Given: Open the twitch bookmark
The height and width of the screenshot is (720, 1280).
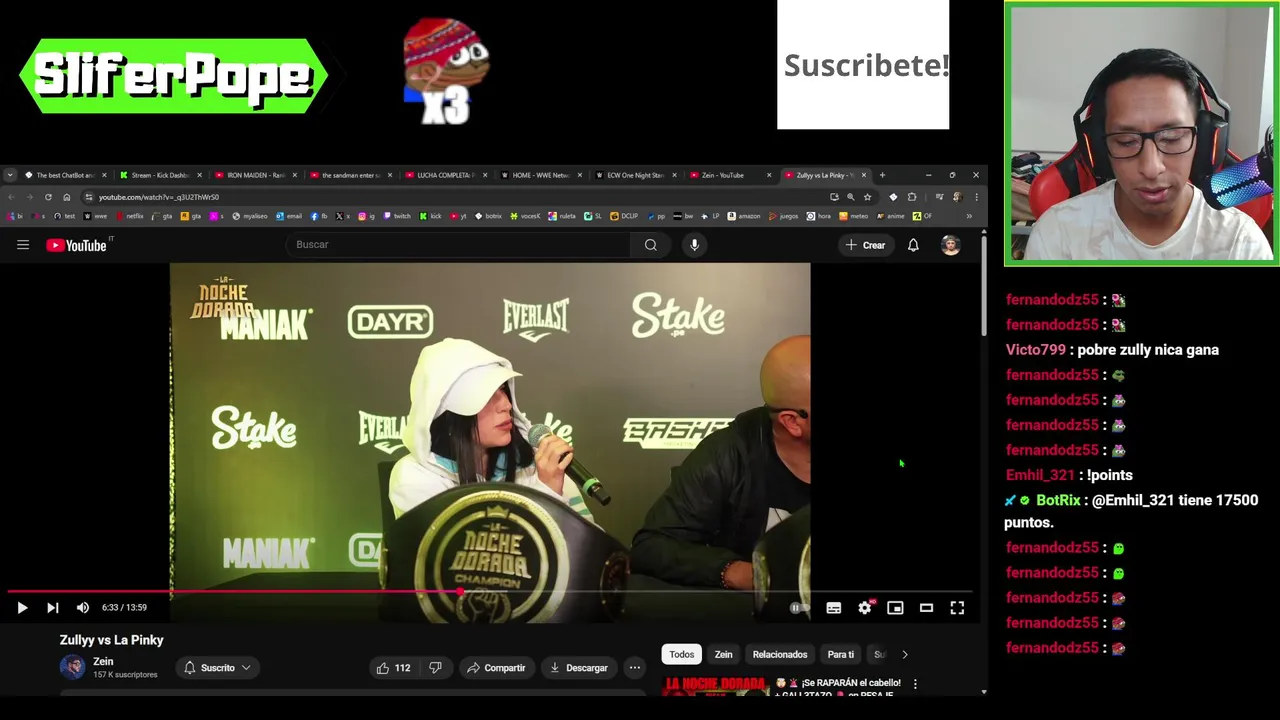Looking at the screenshot, I should [397, 216].
